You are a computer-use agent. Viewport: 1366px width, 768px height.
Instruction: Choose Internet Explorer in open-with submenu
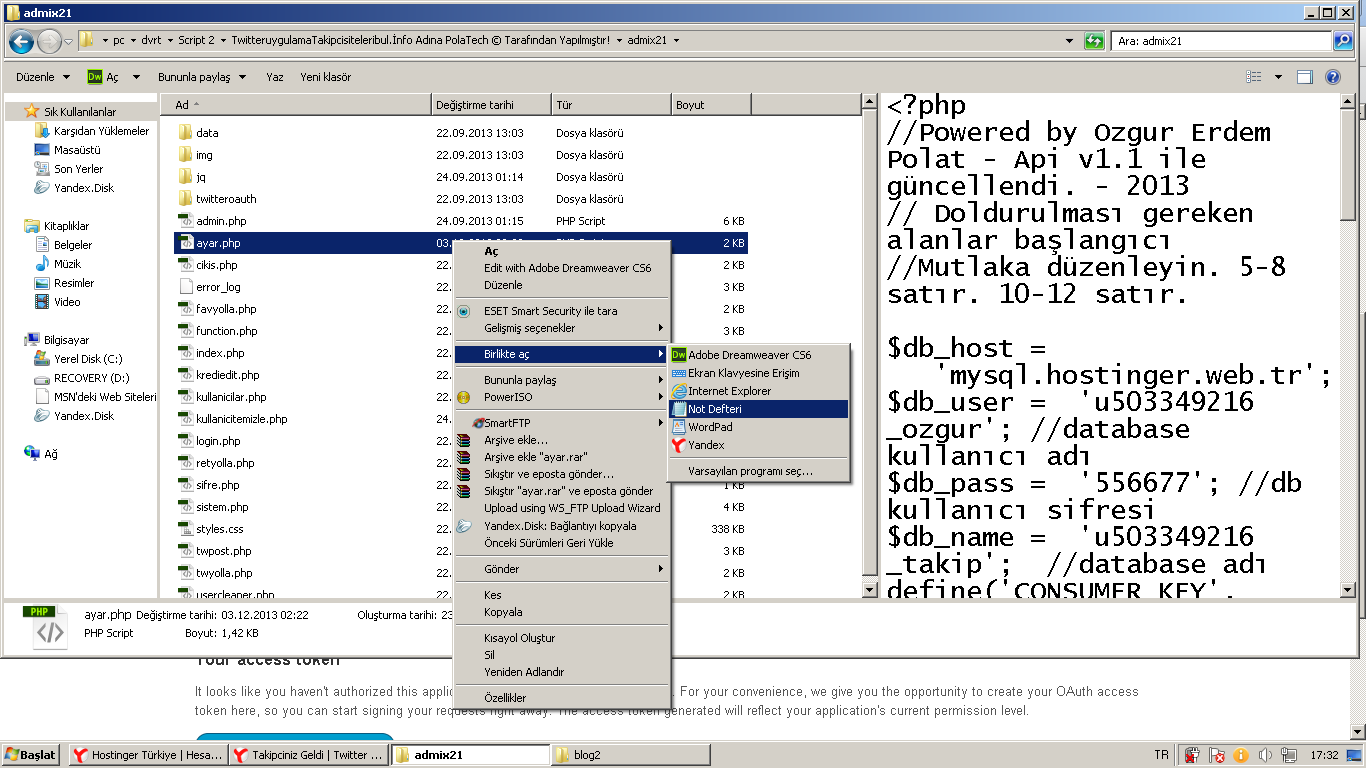(x=758, y=391)
